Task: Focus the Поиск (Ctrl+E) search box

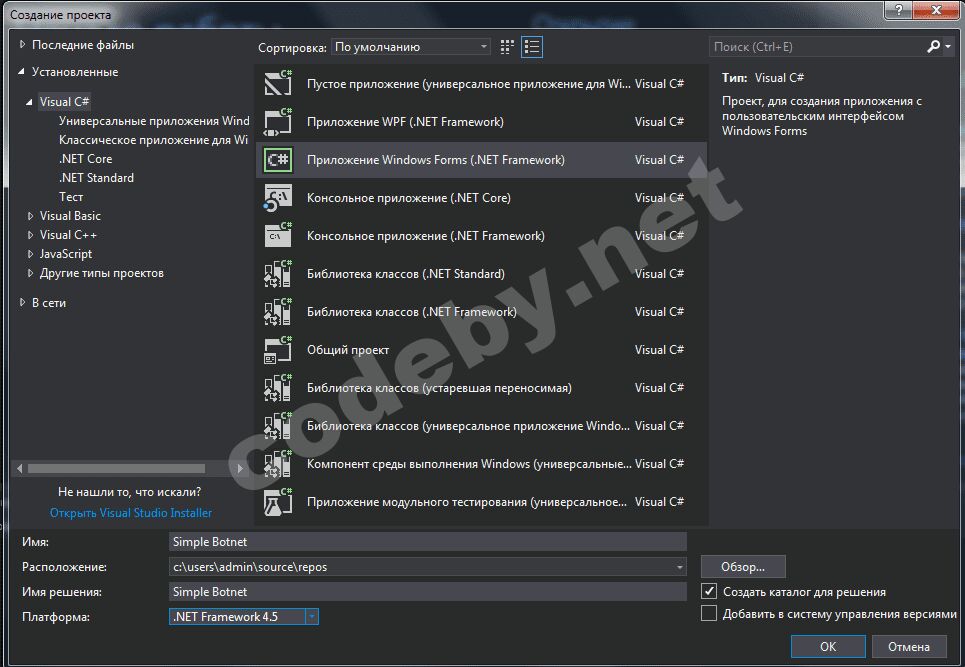Action: coord(817,47)
